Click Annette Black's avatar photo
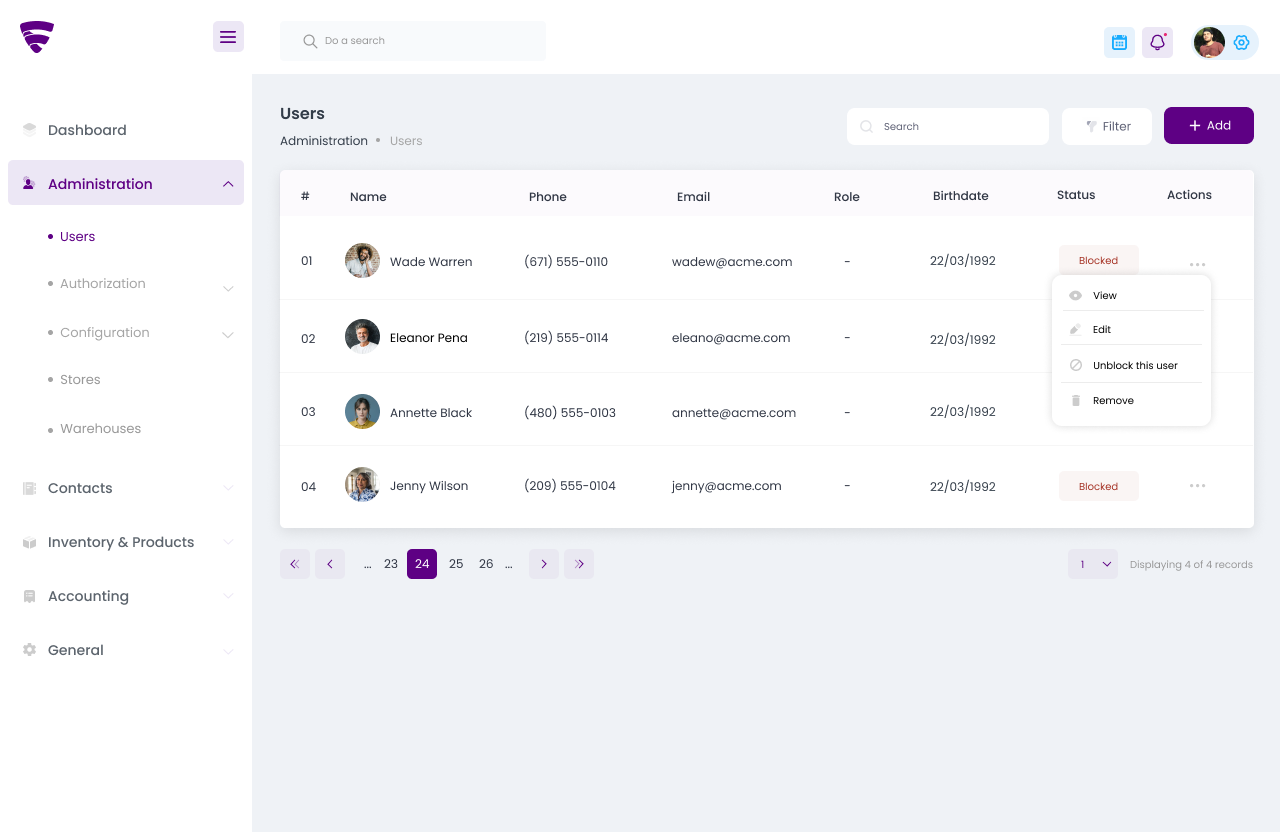This screenshot has height=832, width=1280. click(x=362, y=411)
